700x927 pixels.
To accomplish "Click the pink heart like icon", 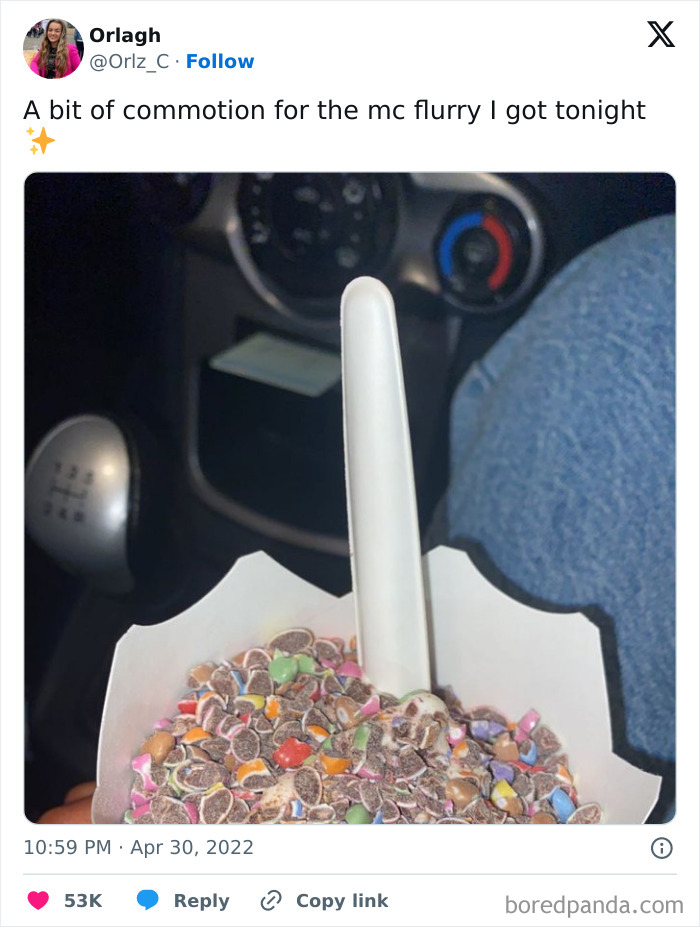I will (x=38, y=900).
